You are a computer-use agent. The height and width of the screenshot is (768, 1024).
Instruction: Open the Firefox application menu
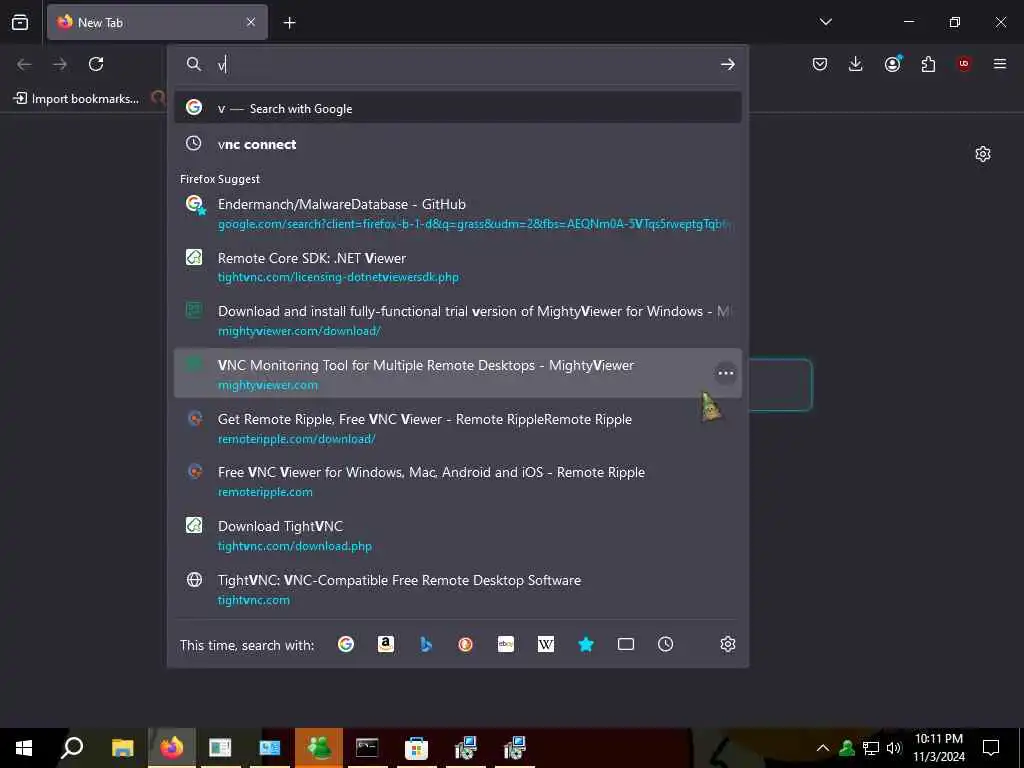pyautogui.click(x=1000, y=64)
